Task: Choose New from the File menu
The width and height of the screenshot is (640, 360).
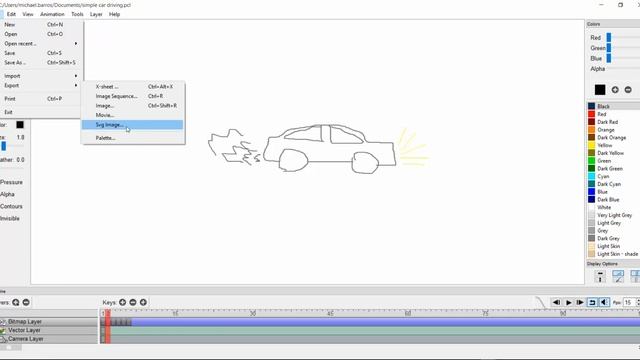Action: pyautogui.click(x=41, y=24)
